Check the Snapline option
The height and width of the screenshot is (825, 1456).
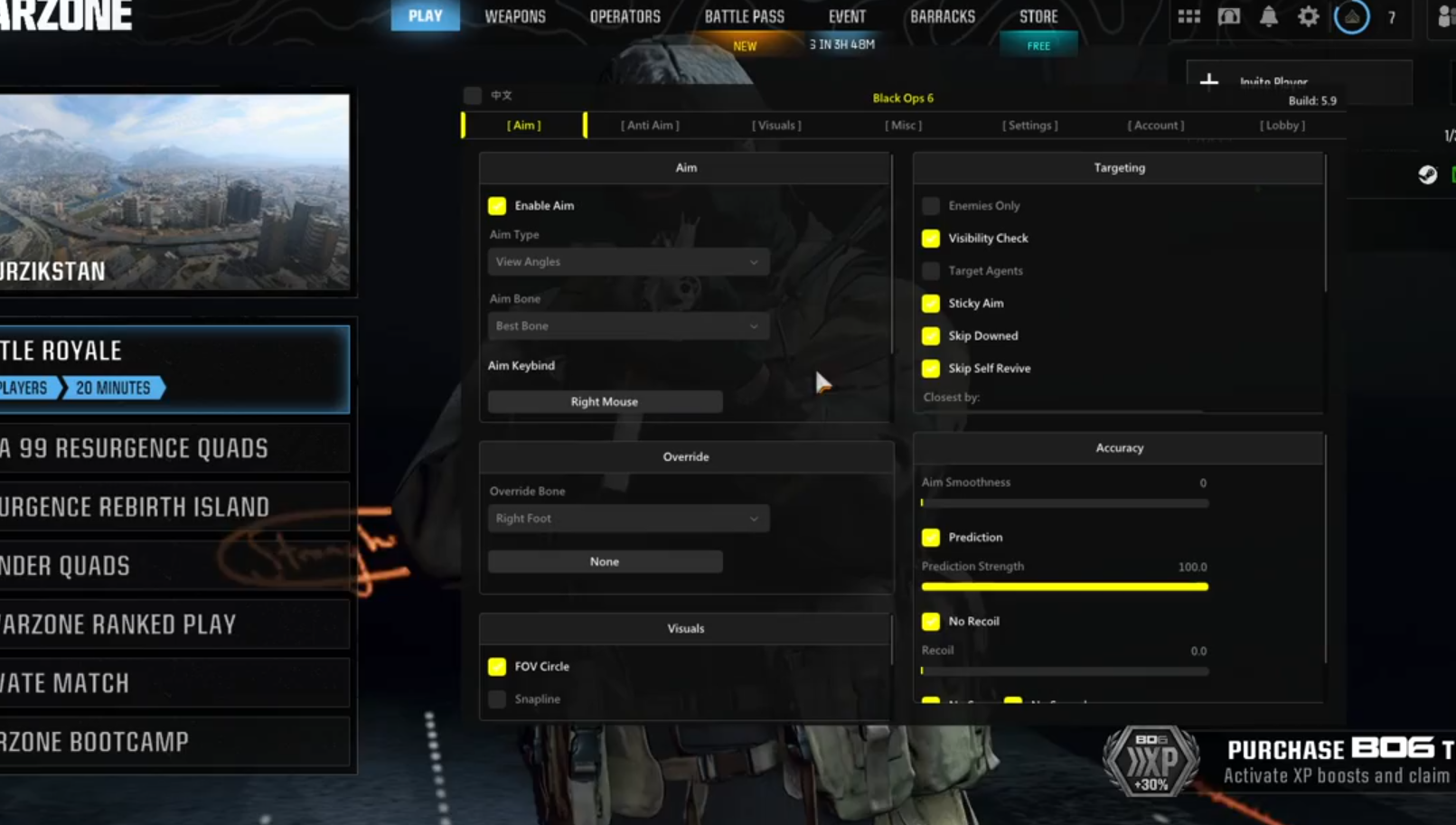[496, 699]
